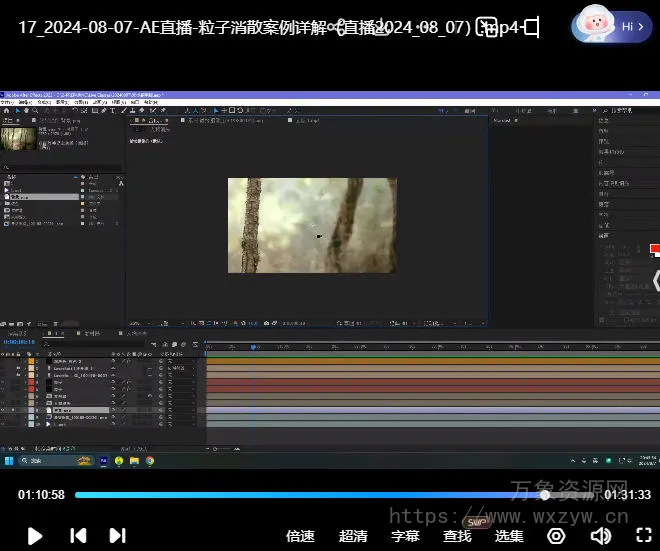Click the forest footage in the composition viewer
Image resolution: width=660 pixels, height=551 pixels.
pos(312,225)
